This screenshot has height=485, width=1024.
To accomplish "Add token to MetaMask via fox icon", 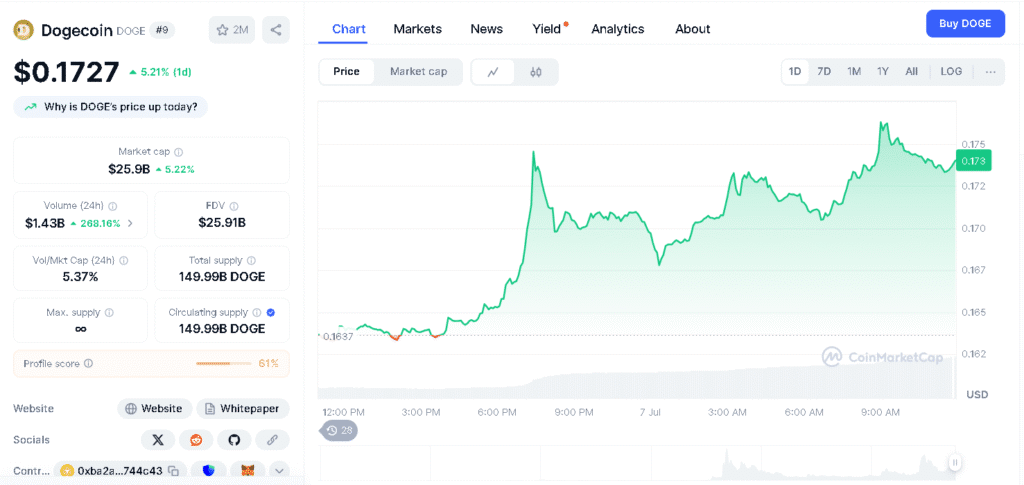I will click(x=248, y=471).
